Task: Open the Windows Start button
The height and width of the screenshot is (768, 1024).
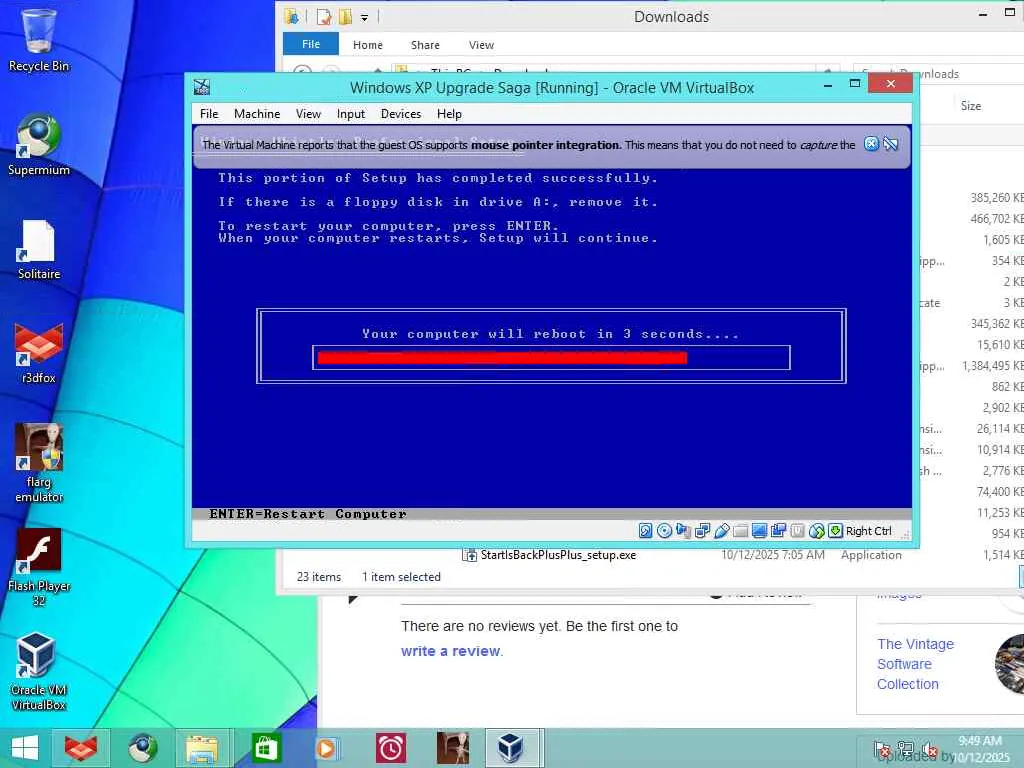Action: [x=25, y=748]
